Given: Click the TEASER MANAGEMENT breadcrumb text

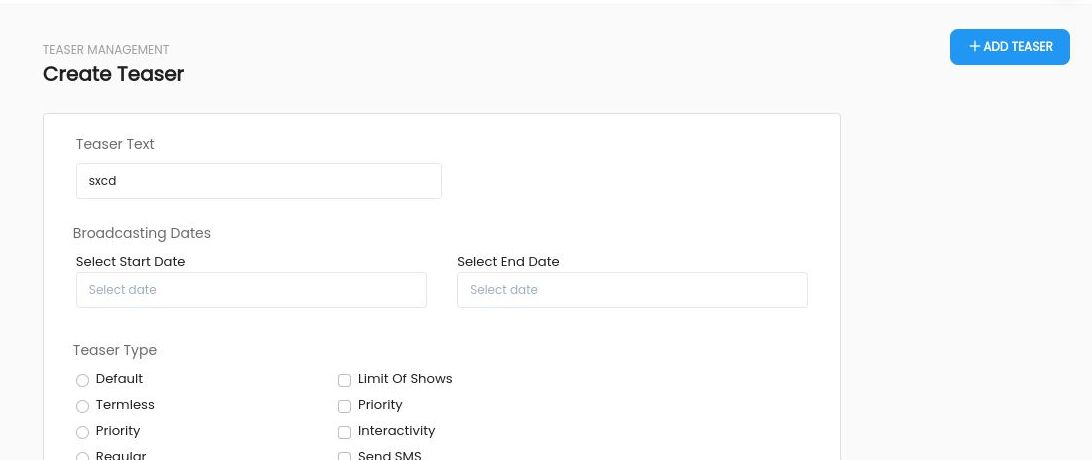Looking at the screenshot, I should coord(106,50).
